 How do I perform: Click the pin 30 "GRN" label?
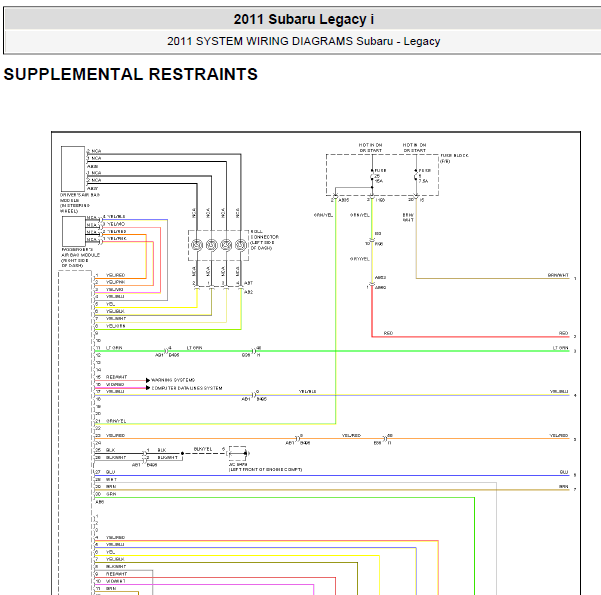[111, 494]
